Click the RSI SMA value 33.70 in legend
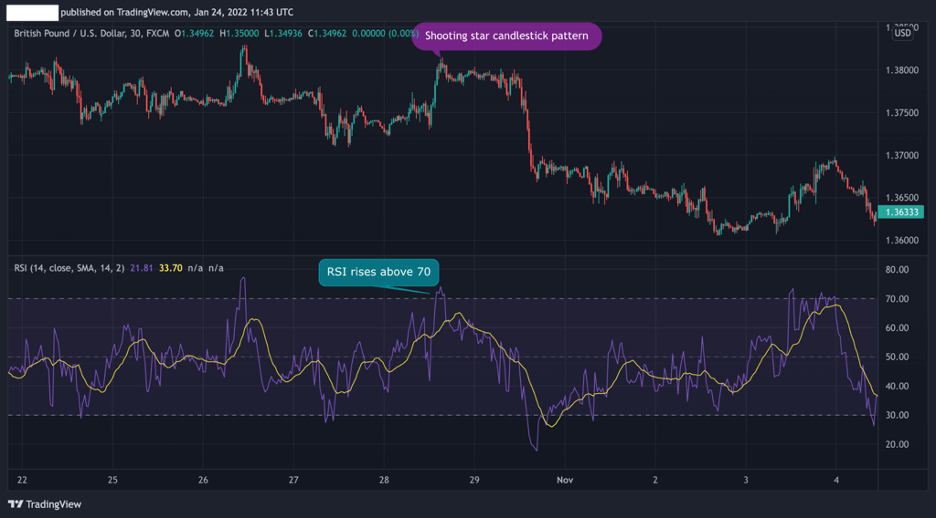Viewport: 936px width, 518px height. (171, 268)
